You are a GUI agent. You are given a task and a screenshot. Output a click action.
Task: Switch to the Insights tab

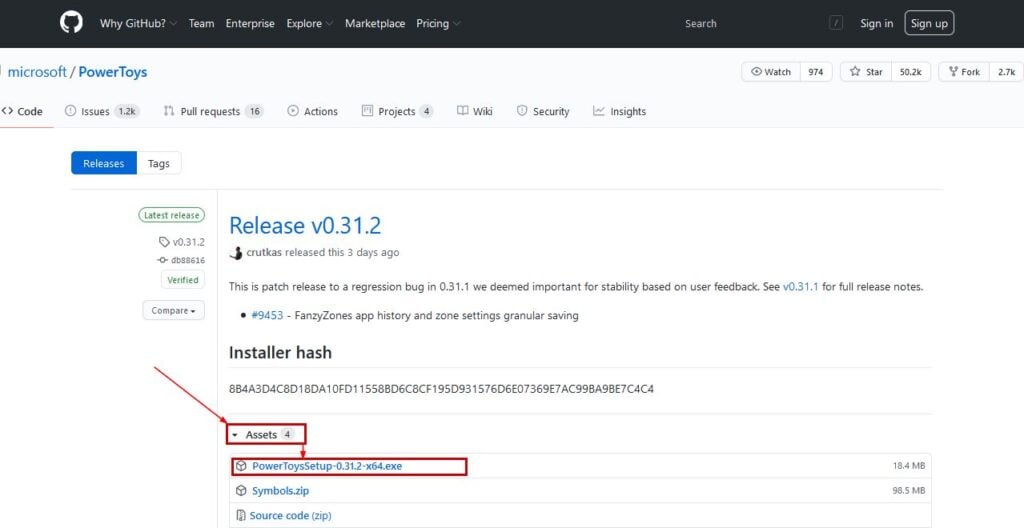click(619, 111)
